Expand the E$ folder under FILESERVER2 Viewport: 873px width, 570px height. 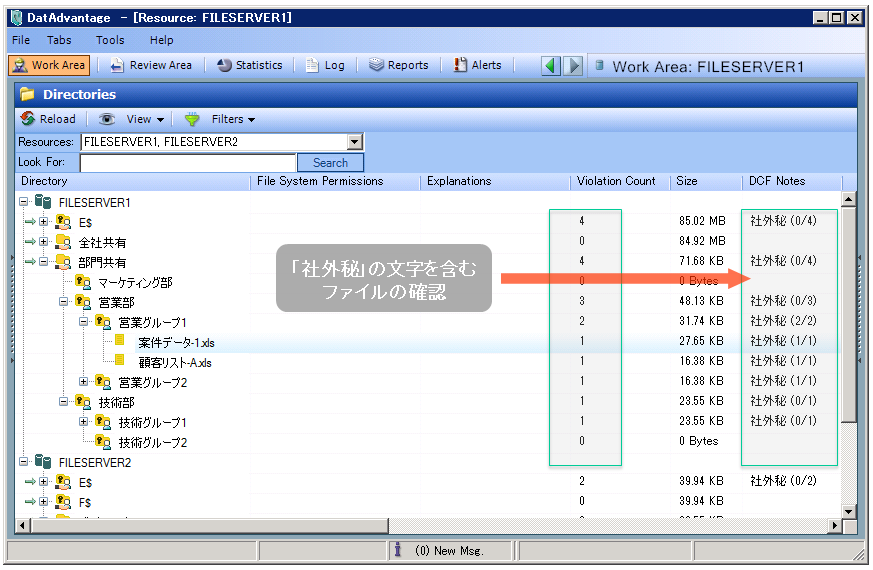coord(43,481)
